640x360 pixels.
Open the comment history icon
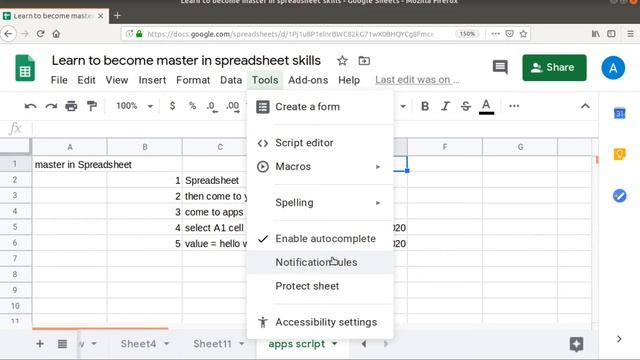point(500,67)
